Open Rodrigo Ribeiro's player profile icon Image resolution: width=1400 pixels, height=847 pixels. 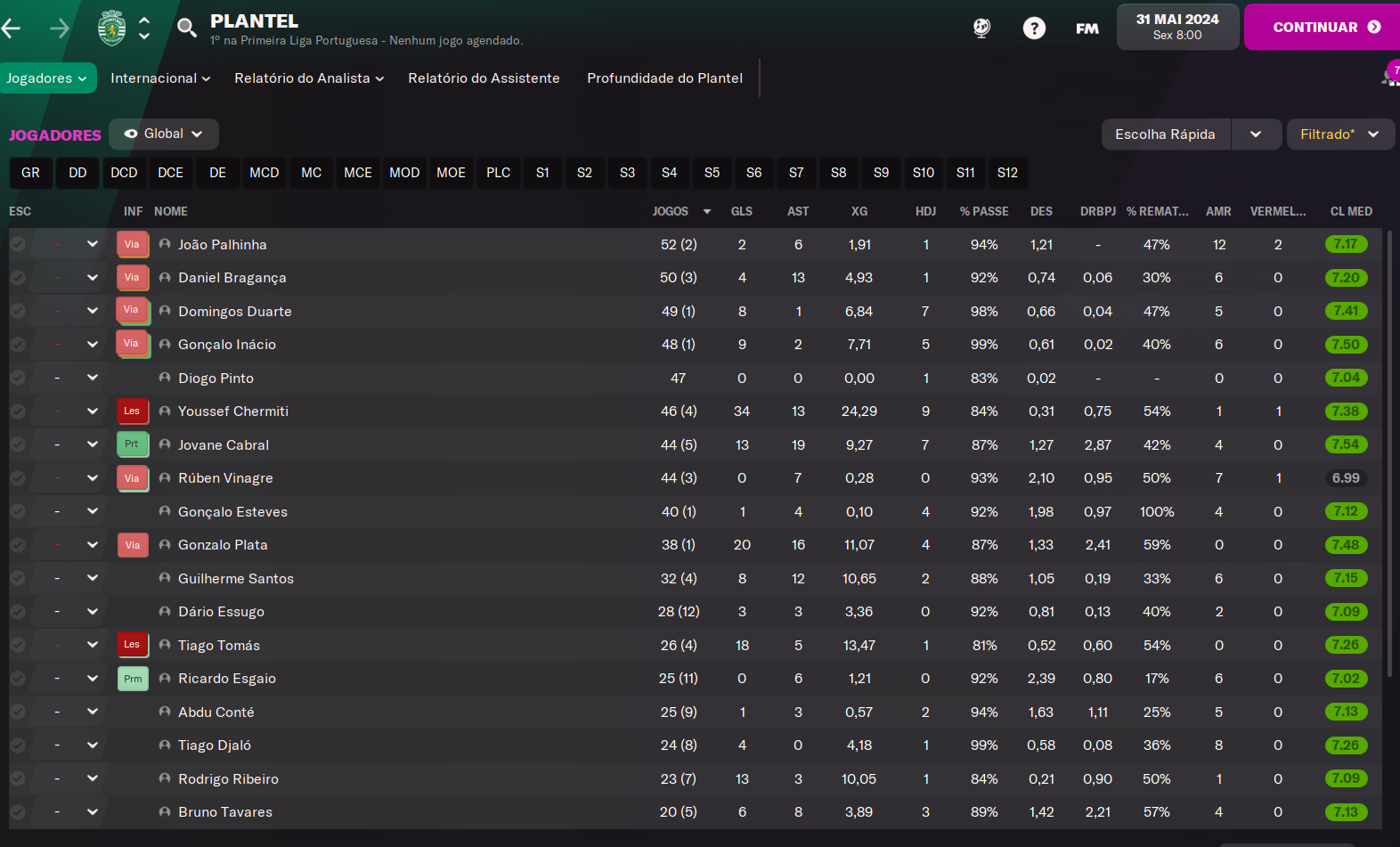(165, 778)
